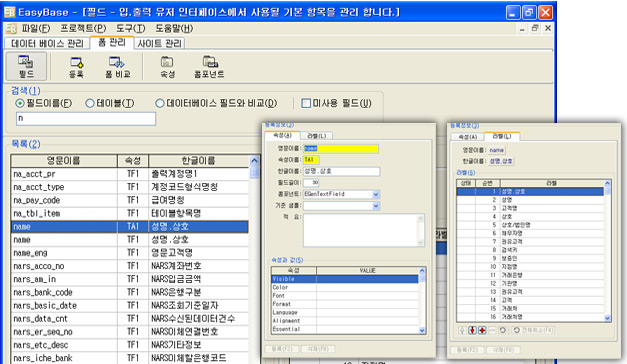Image resolution: width=627 pixels, height=364 pixels.
Task: Select the nars_etc_desc row
Action: (x=130, y=345)
